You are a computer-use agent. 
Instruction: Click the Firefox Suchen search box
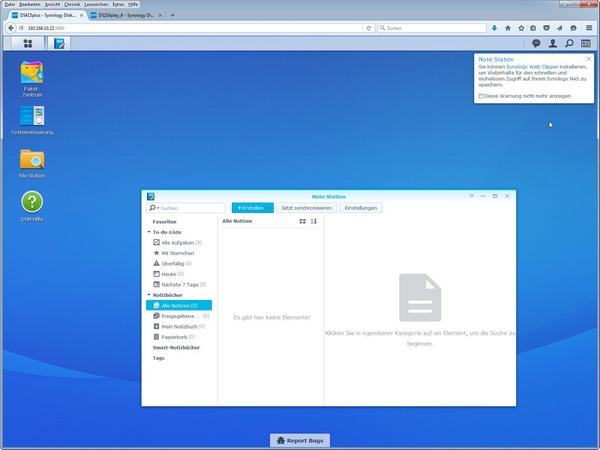pos(432,28)
